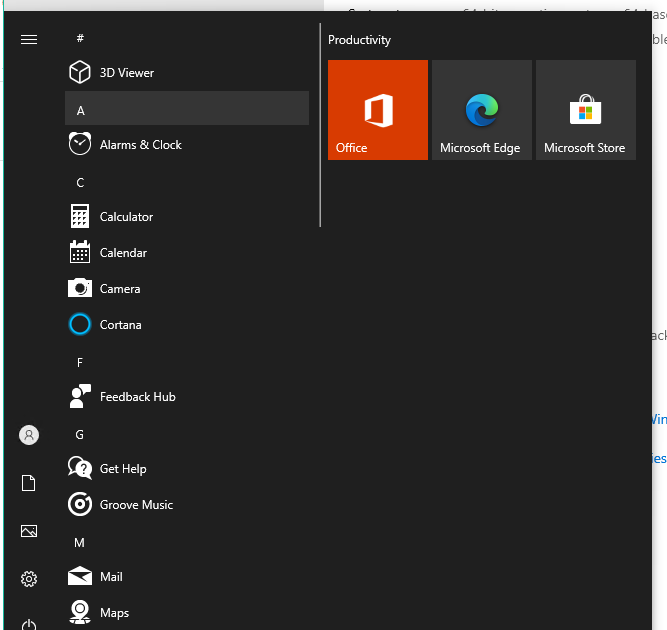
Task: Click the Calculator text entry
Action: 126,217
